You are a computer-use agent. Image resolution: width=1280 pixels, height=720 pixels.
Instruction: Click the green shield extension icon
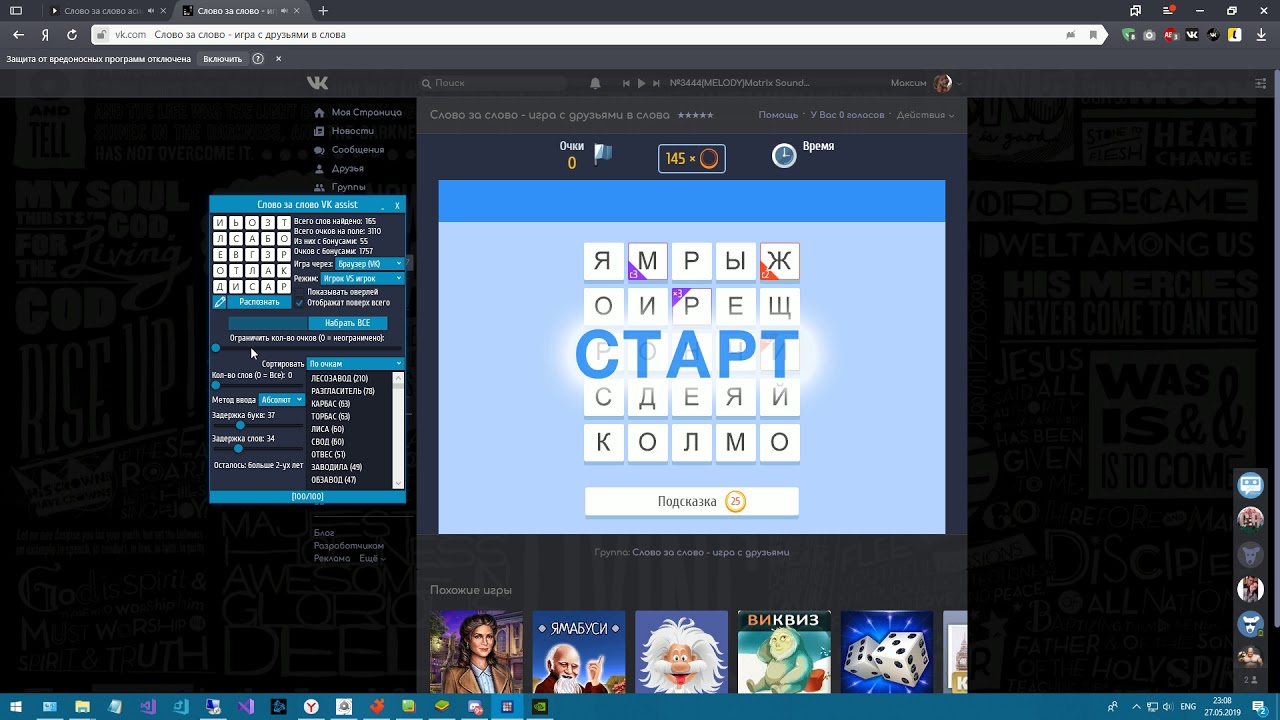click(1129, 34)
